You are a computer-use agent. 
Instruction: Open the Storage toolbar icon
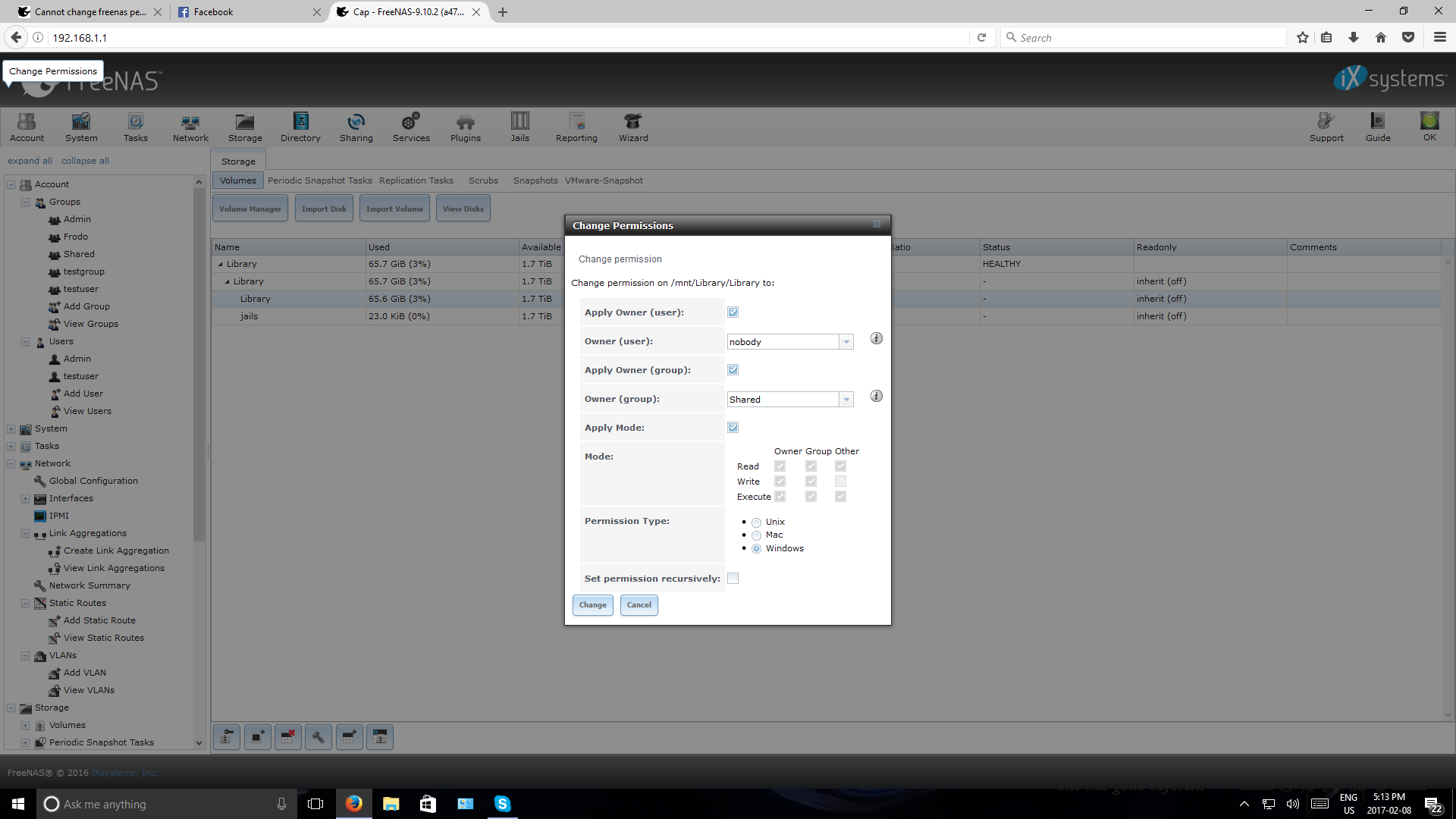click(x=245, y=127)
